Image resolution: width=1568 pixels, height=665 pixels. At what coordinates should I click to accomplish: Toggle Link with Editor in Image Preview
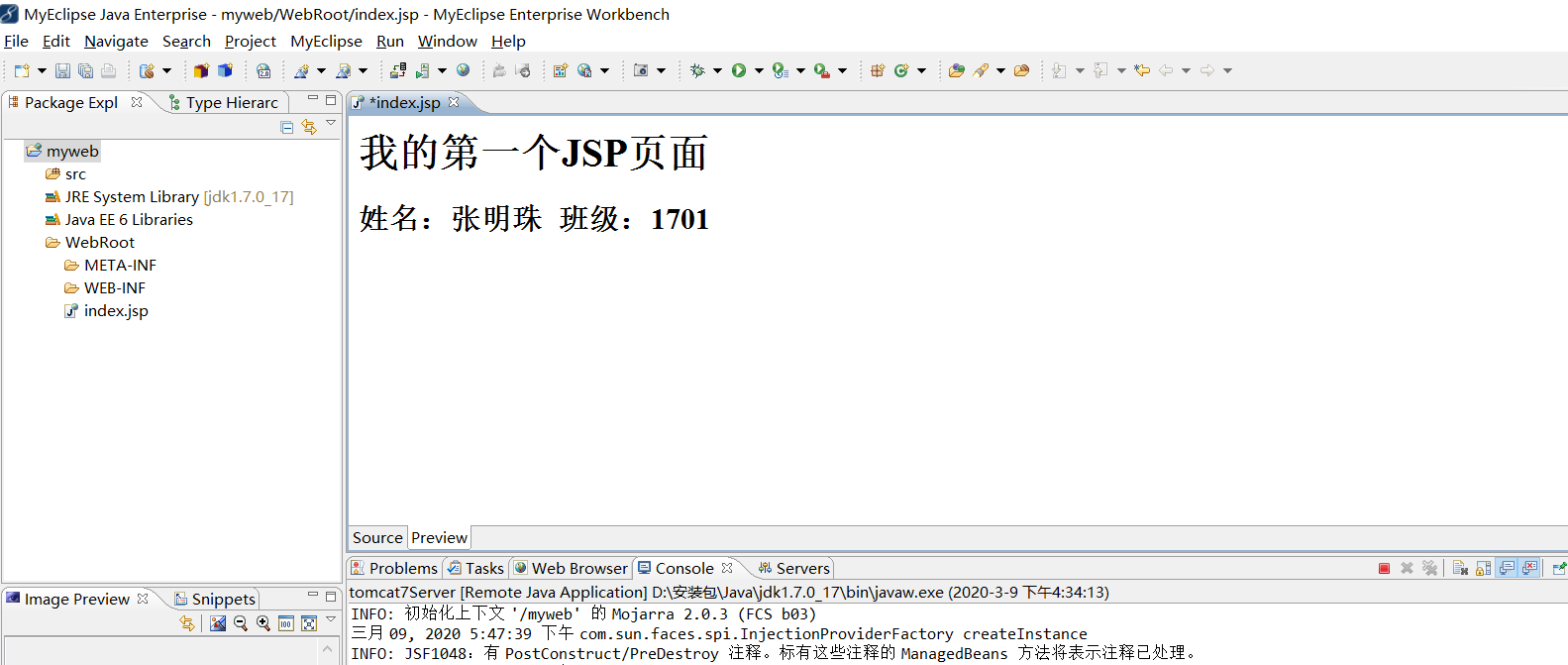point(187,623)
